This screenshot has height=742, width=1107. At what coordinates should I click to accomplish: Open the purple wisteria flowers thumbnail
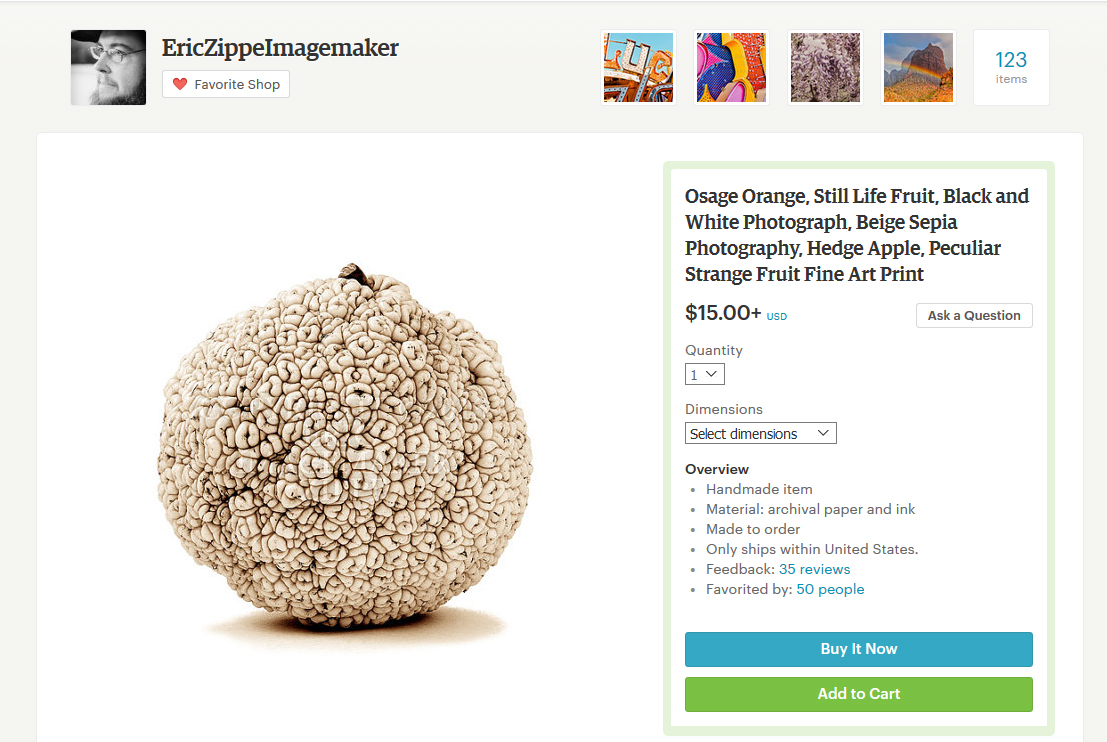pyautogui.click(x=825, y=68)
